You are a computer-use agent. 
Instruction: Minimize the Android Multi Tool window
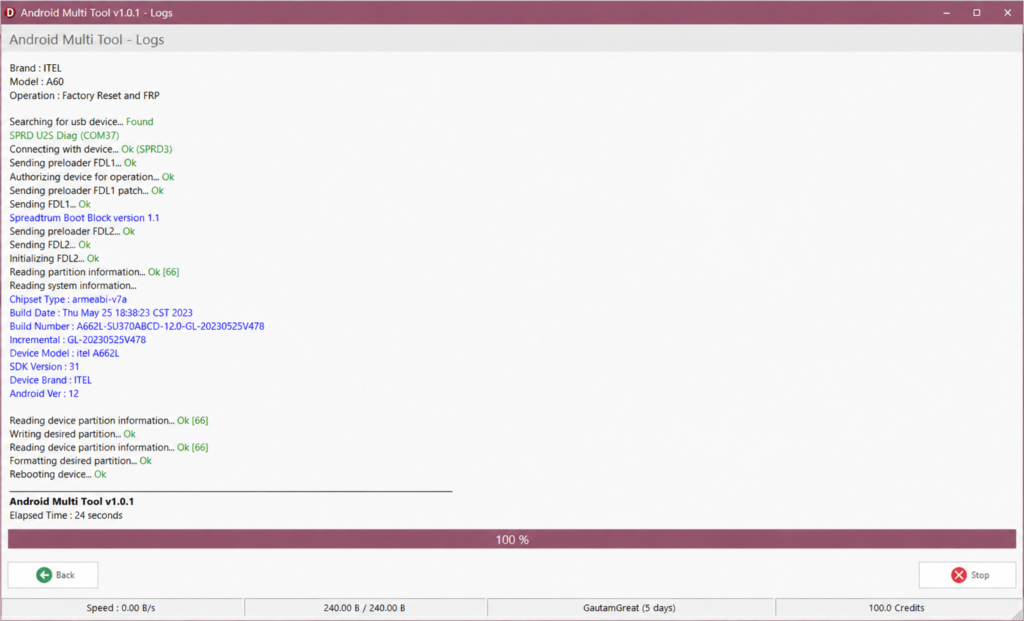coord(946,12)
